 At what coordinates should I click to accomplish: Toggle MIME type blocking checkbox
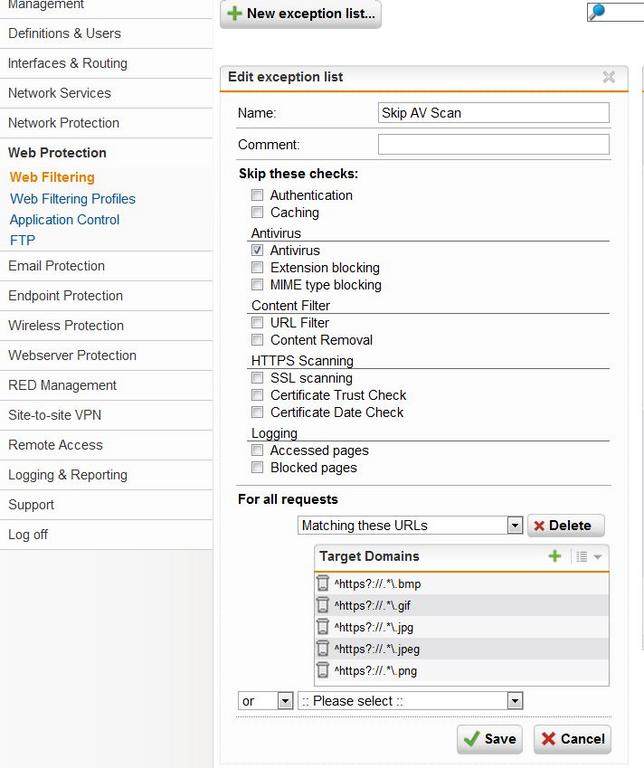tap(257, 285)
